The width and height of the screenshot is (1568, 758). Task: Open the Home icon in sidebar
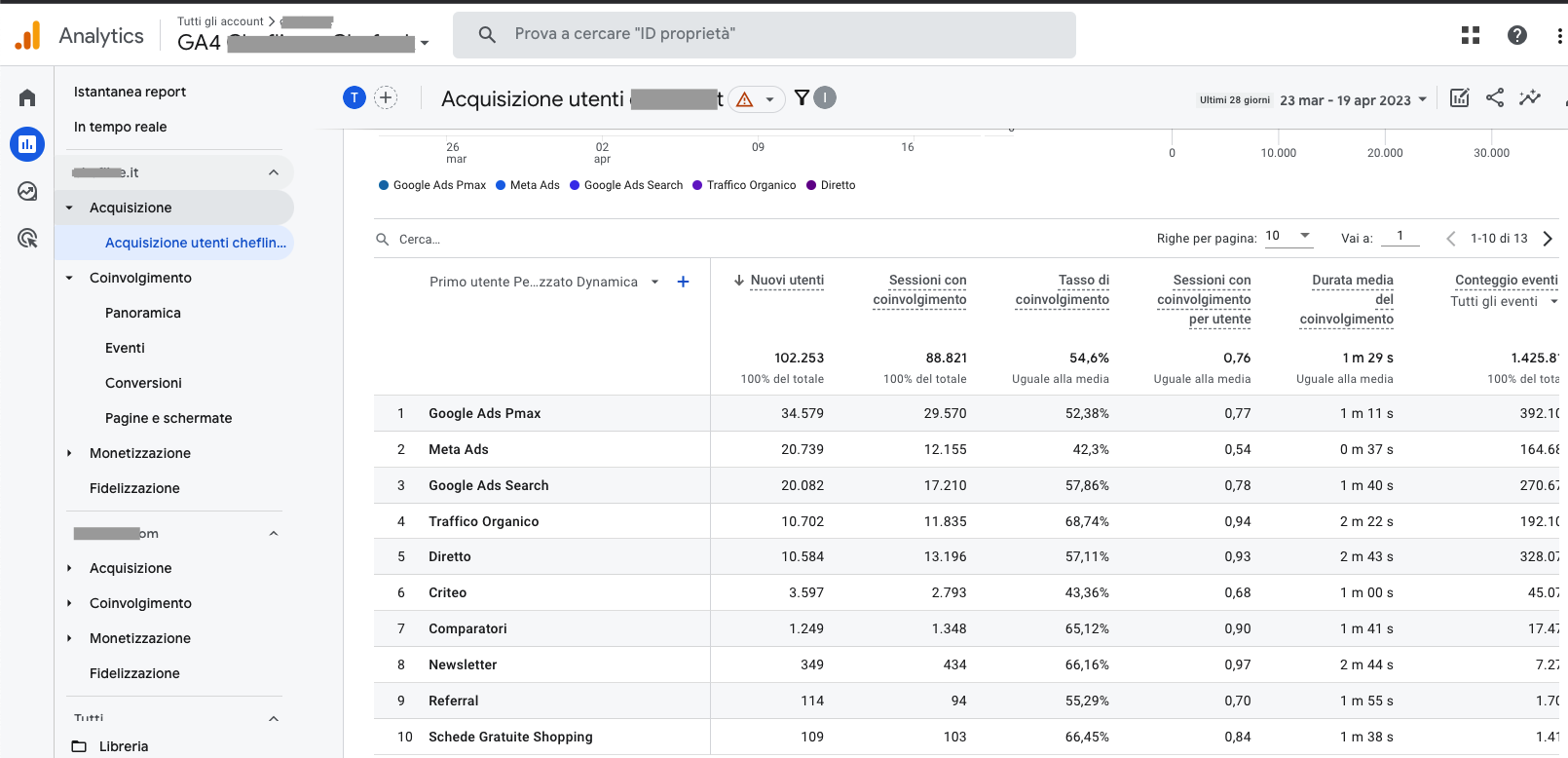27,97
